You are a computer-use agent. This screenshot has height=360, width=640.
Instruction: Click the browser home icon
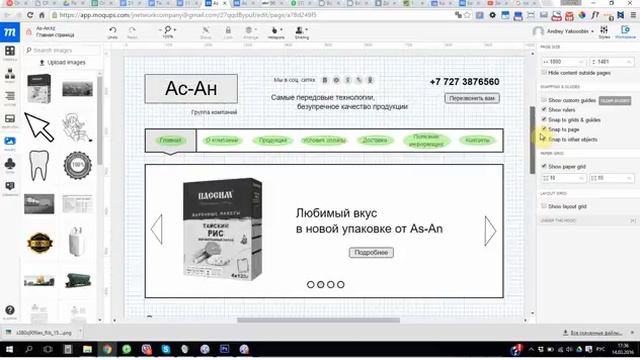42,15
